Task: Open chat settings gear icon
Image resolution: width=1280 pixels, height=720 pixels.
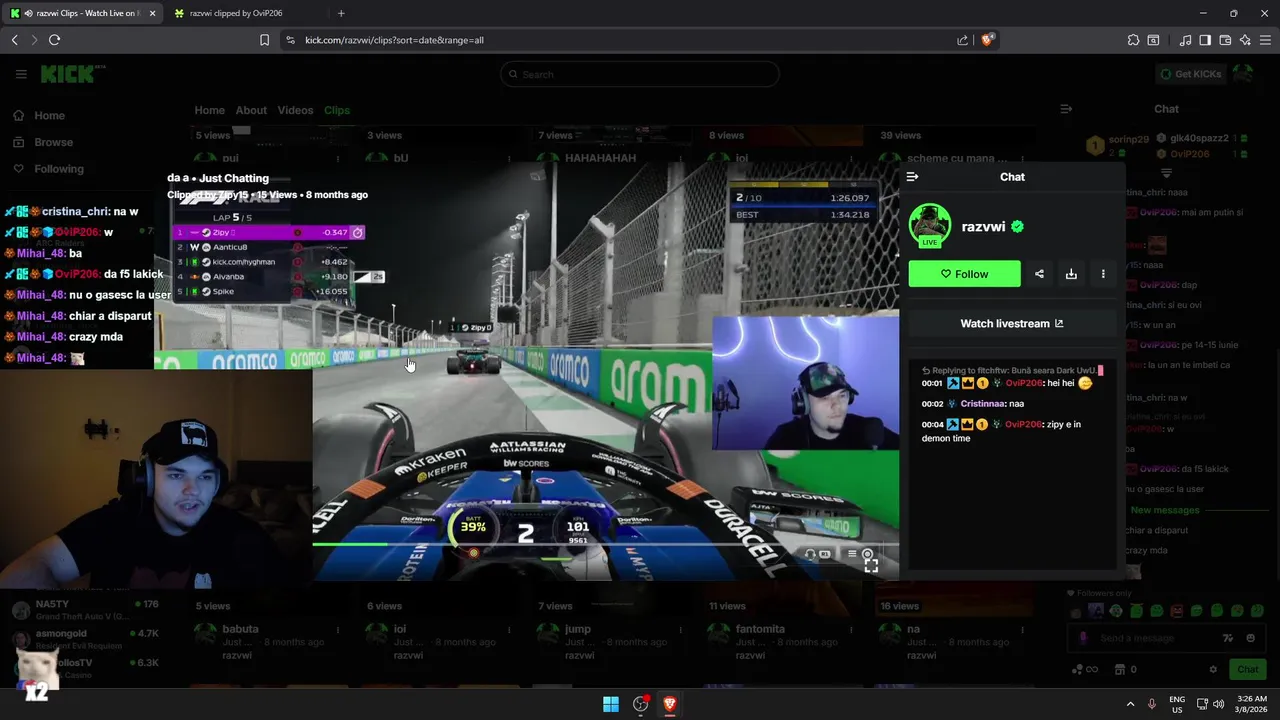Action: click(1213, 669)
